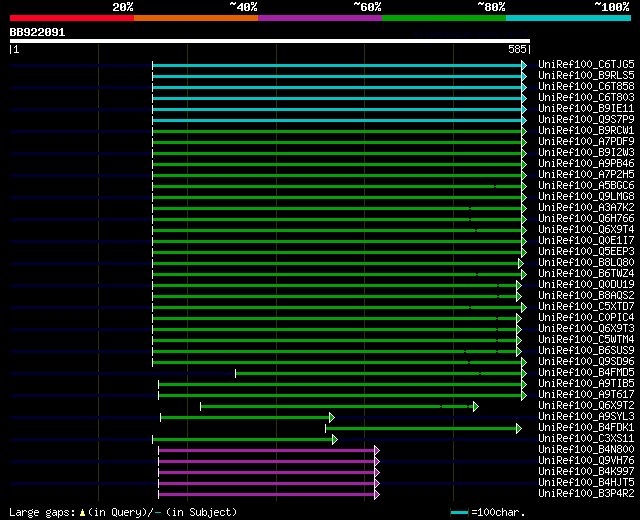This screenshot has height=520, width=640.
Task: Choose the UniRef100_C6T803 label
Action: point(586,98)
